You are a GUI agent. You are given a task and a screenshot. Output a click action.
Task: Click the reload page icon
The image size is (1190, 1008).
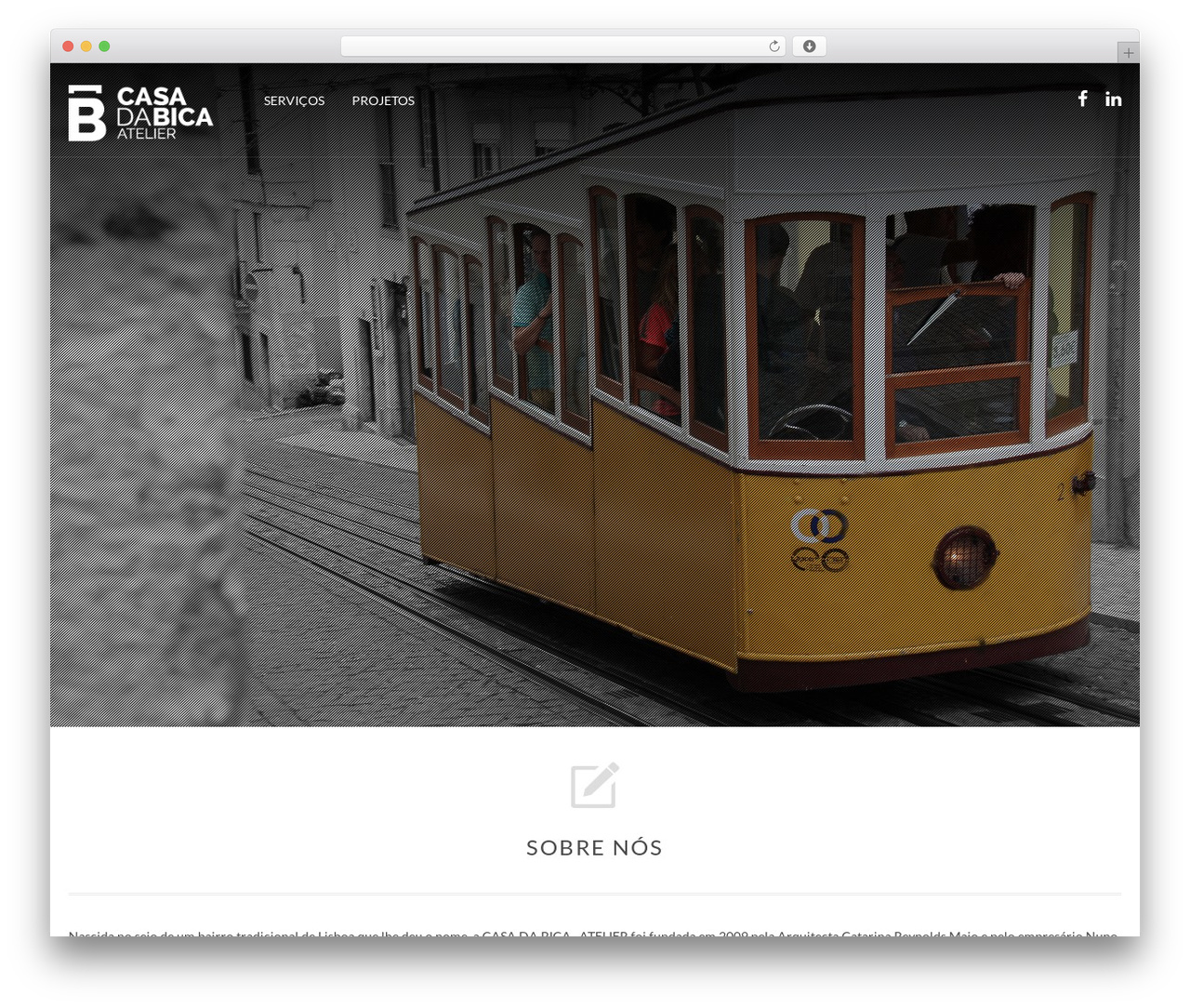pyautogui.click(x=773, y=46)
